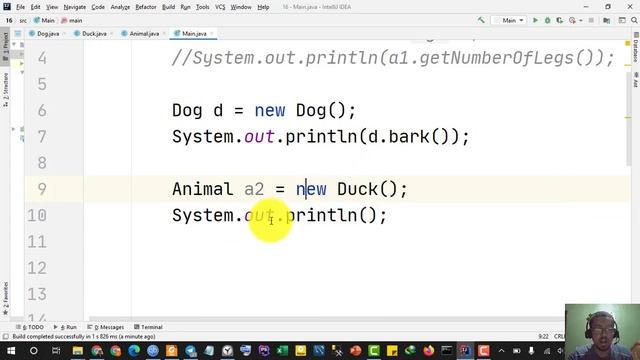640x360 pixels.
Task: Open the File menu
Action: coord(20,7)
